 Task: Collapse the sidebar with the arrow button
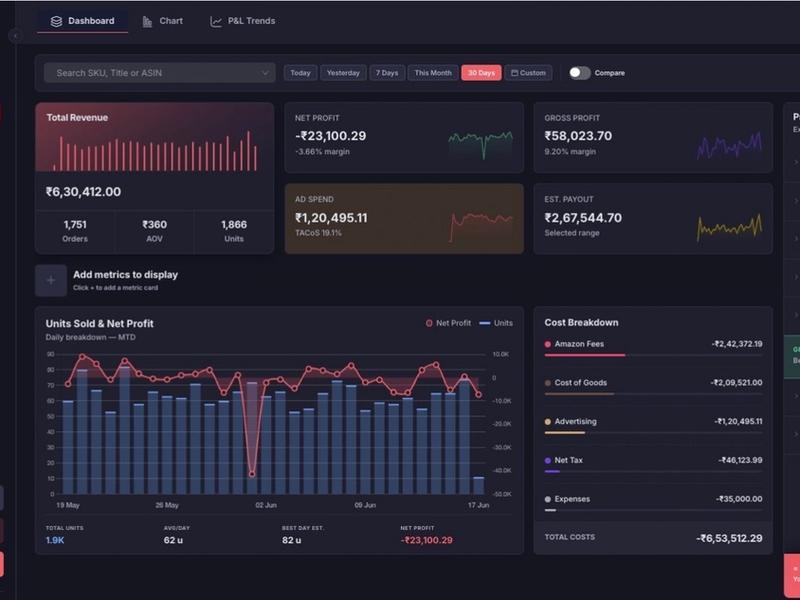[x=15, y=36]
